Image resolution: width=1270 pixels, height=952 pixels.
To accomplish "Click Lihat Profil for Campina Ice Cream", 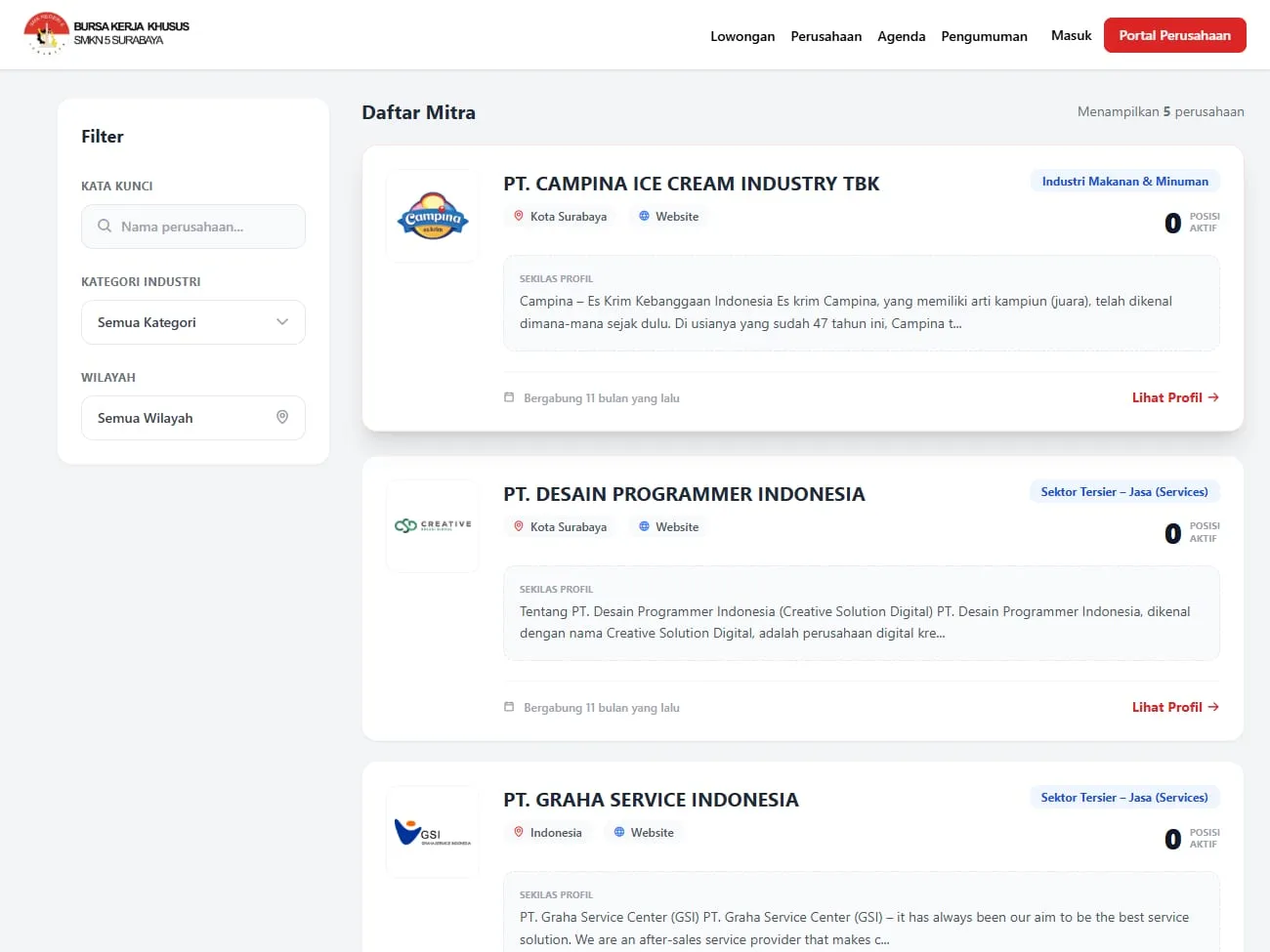I will 1175,397.
